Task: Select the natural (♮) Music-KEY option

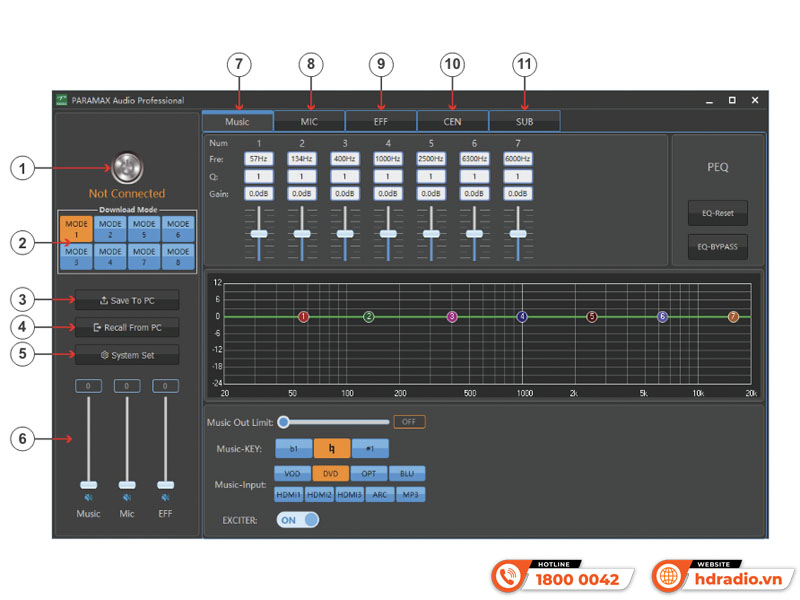Action: (x=332, y=448)
